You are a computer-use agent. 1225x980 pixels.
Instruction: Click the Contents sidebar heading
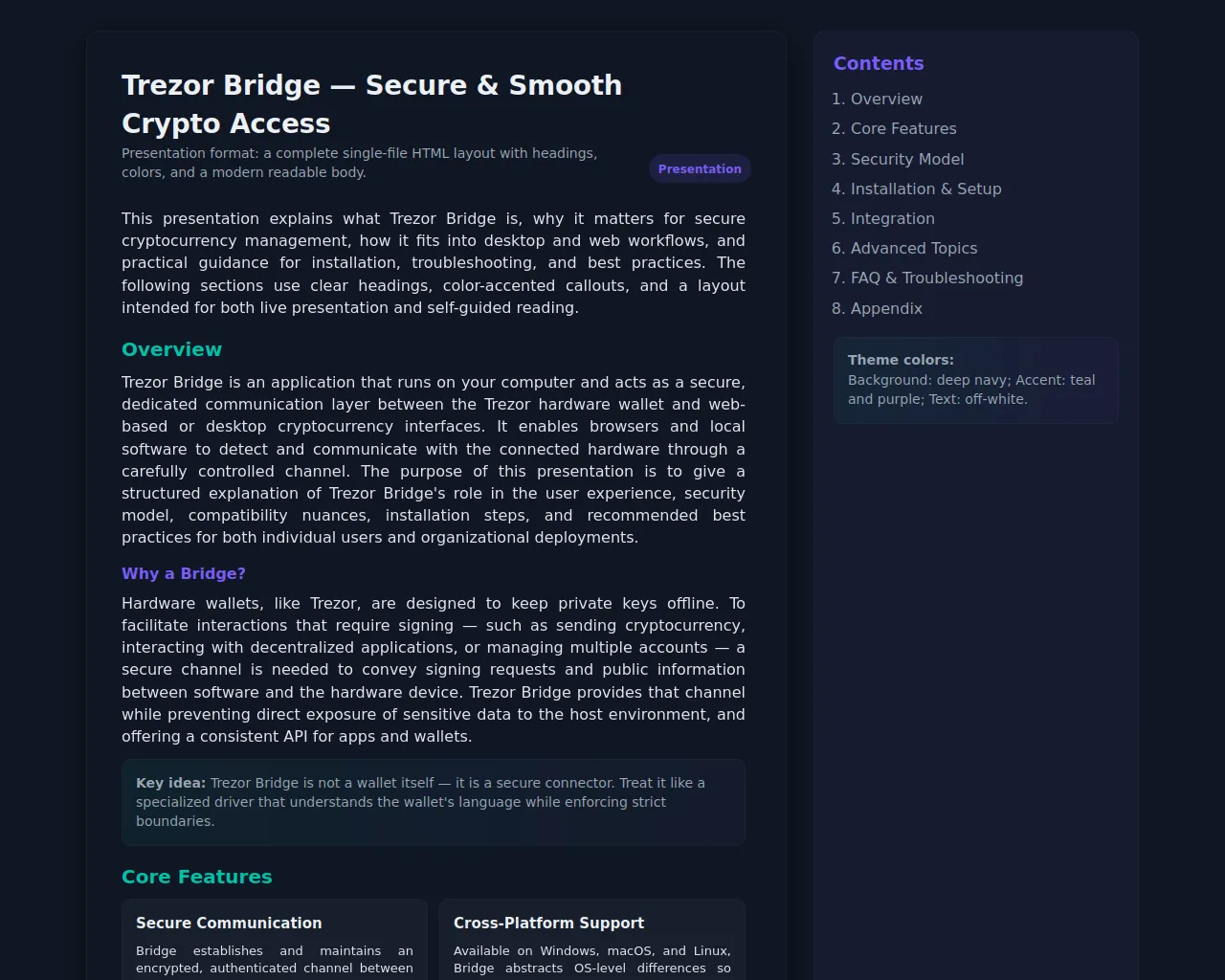(879, 63)
